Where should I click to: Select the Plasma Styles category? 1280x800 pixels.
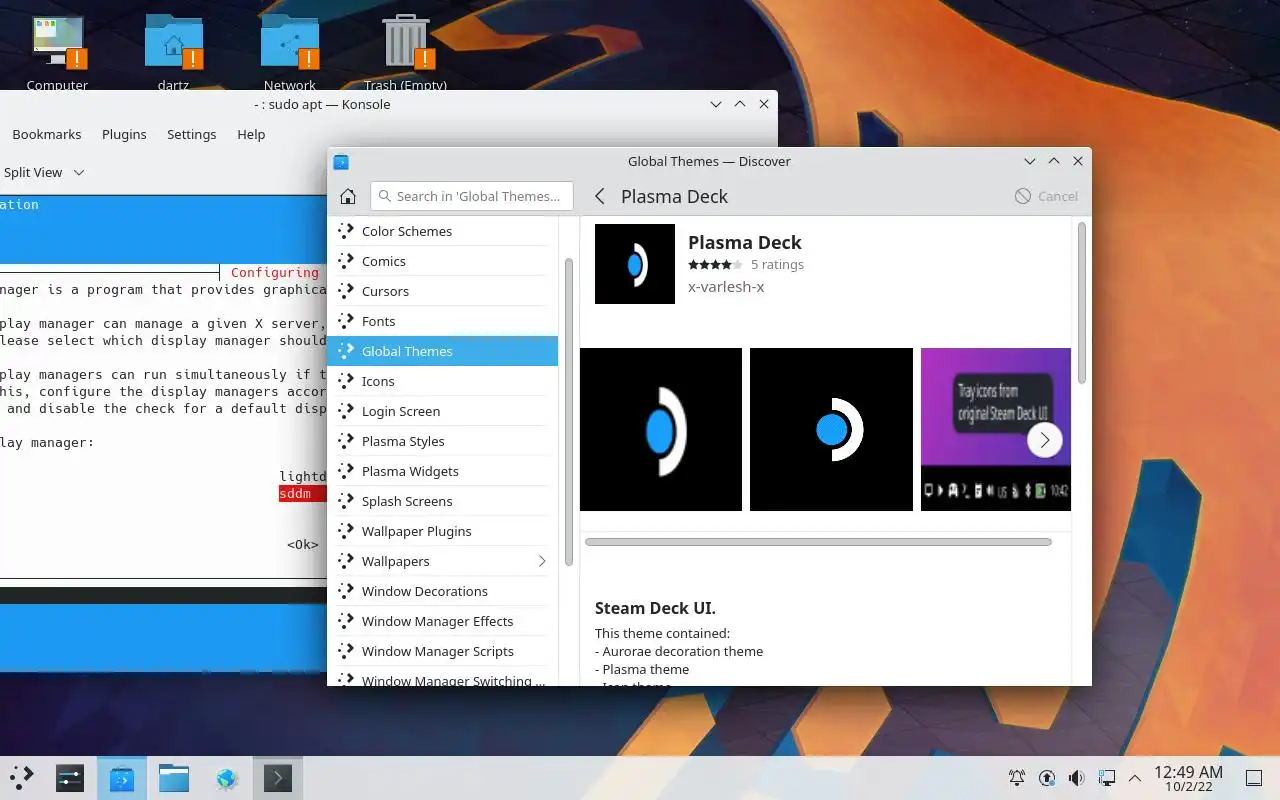click(443, 441)
